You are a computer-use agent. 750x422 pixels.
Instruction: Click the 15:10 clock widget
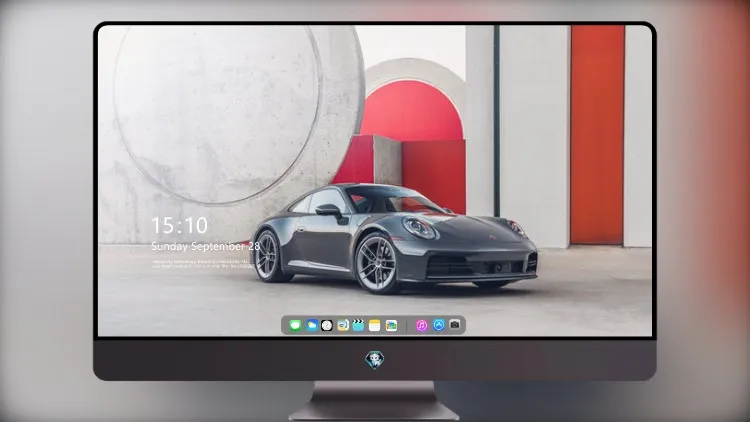tap(180, 225)
